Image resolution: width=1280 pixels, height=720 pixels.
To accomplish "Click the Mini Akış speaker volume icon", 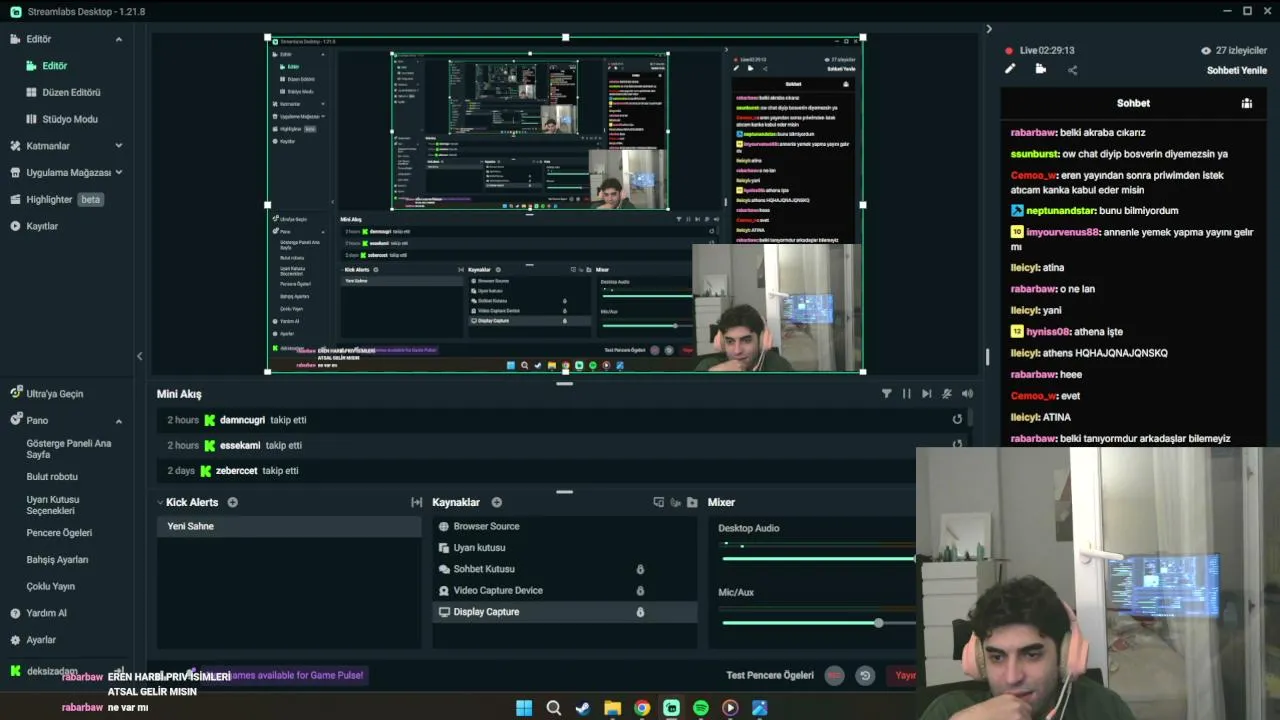I will click(967, 394).
